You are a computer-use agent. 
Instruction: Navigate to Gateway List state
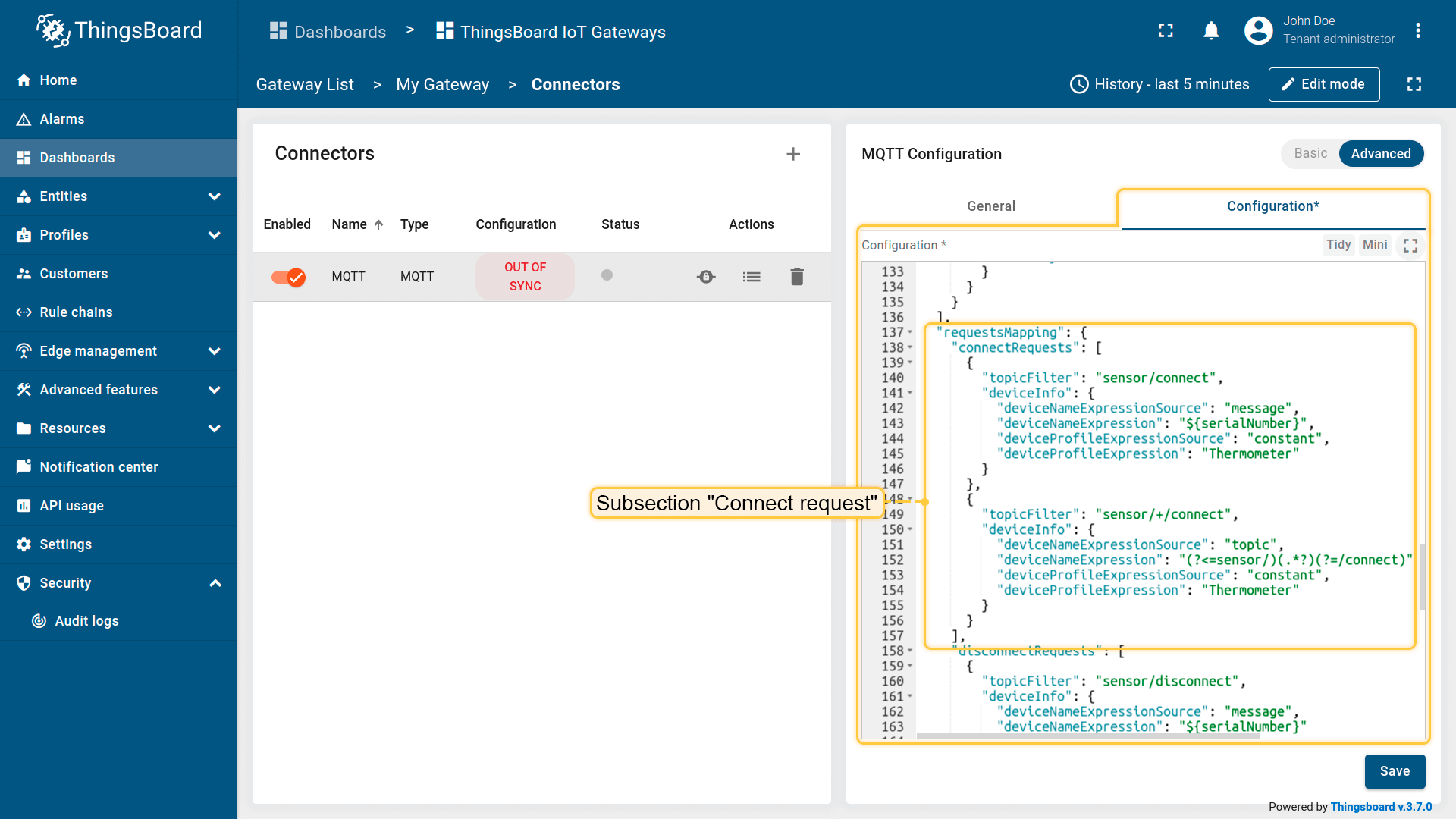(305, 84)
